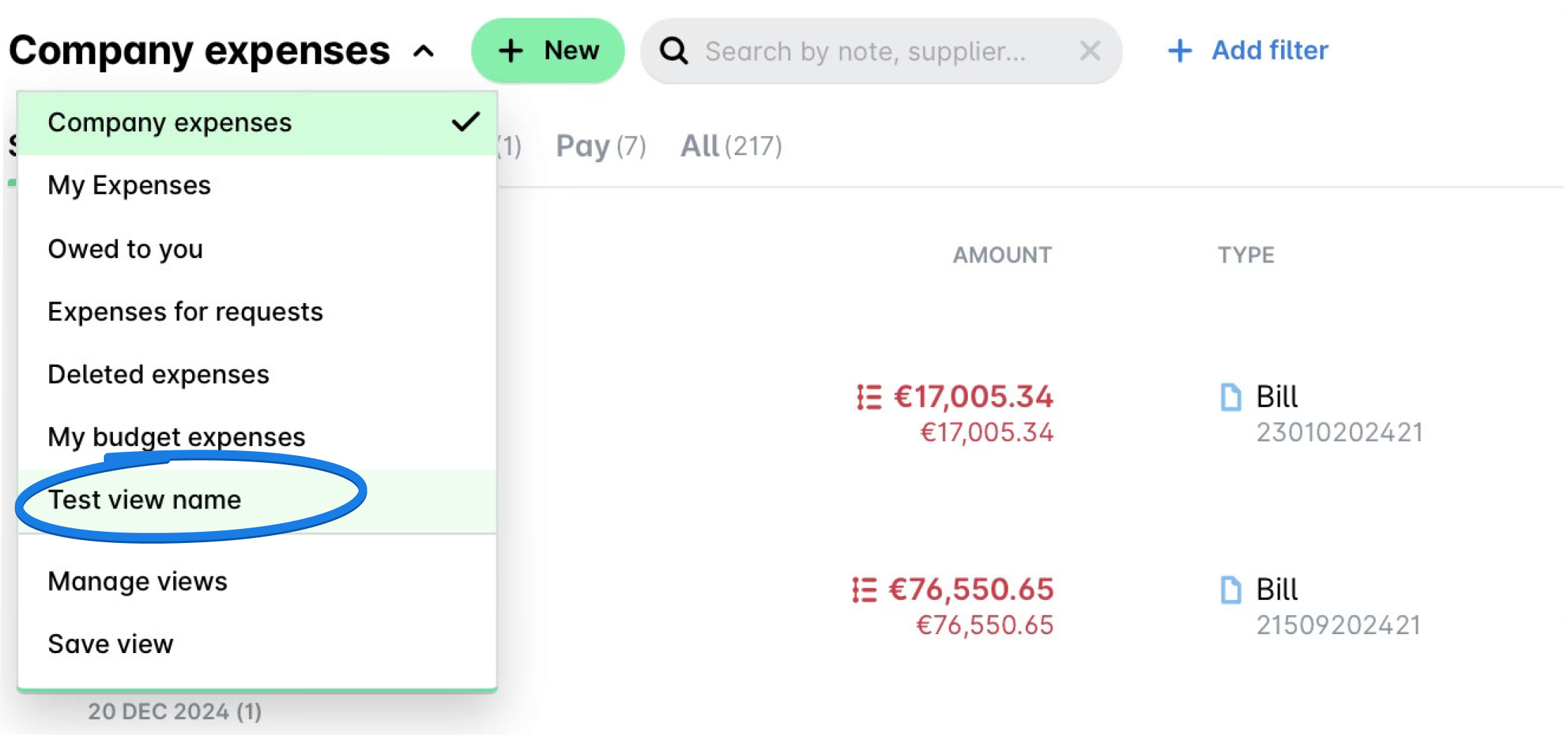
Task: Click the document icon next to Bill 23010202421
Action: coord(1229,396)
